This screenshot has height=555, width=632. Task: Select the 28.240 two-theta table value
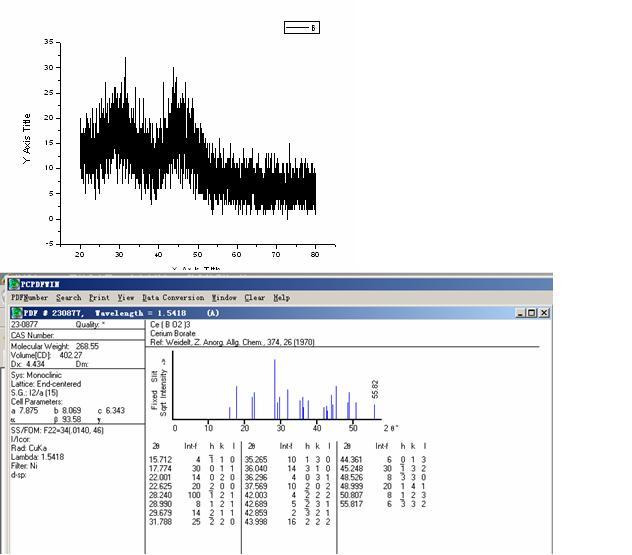click(x=160, y=495)
